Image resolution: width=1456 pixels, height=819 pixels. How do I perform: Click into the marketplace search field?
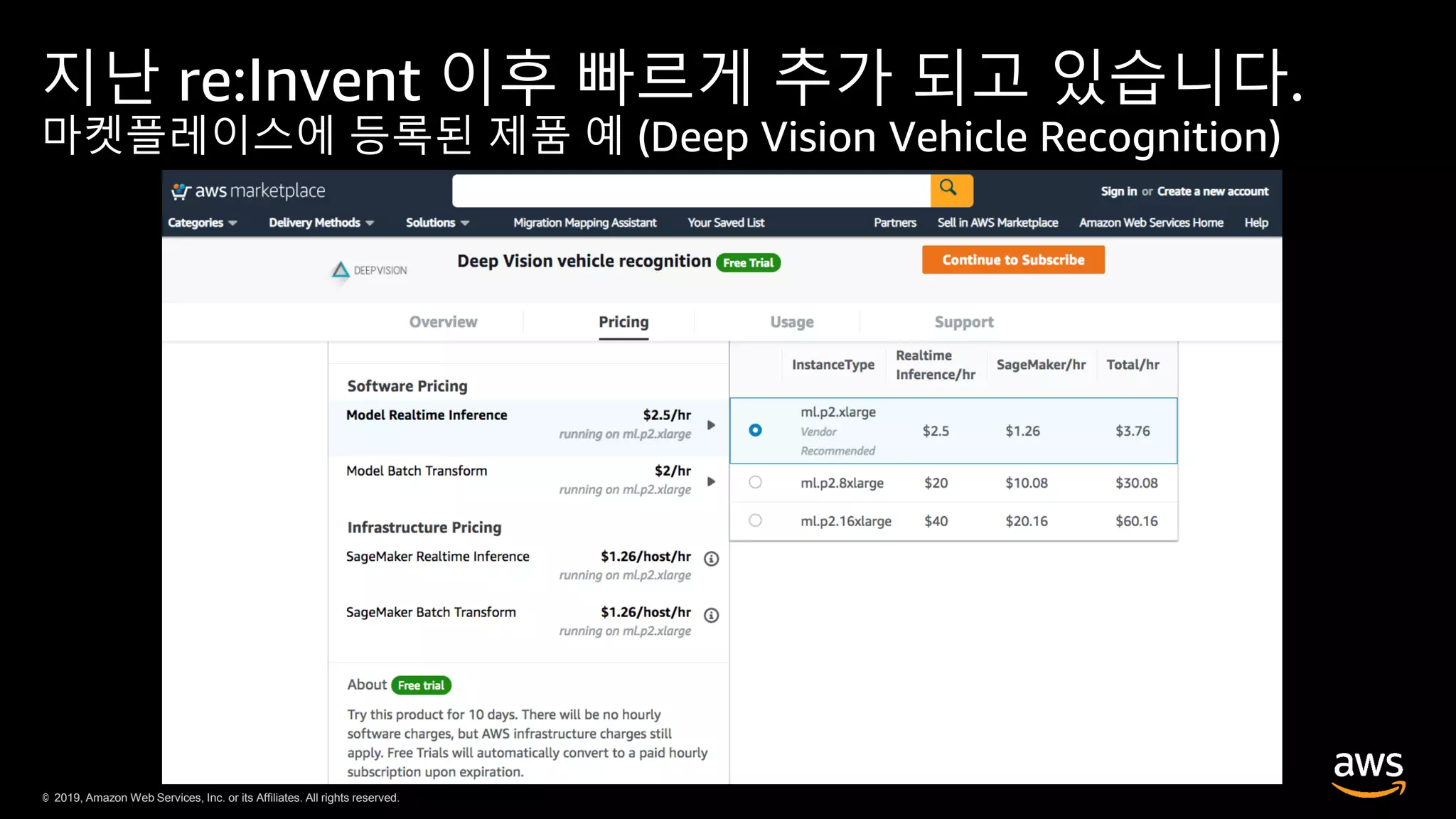(x=690, y=191)
